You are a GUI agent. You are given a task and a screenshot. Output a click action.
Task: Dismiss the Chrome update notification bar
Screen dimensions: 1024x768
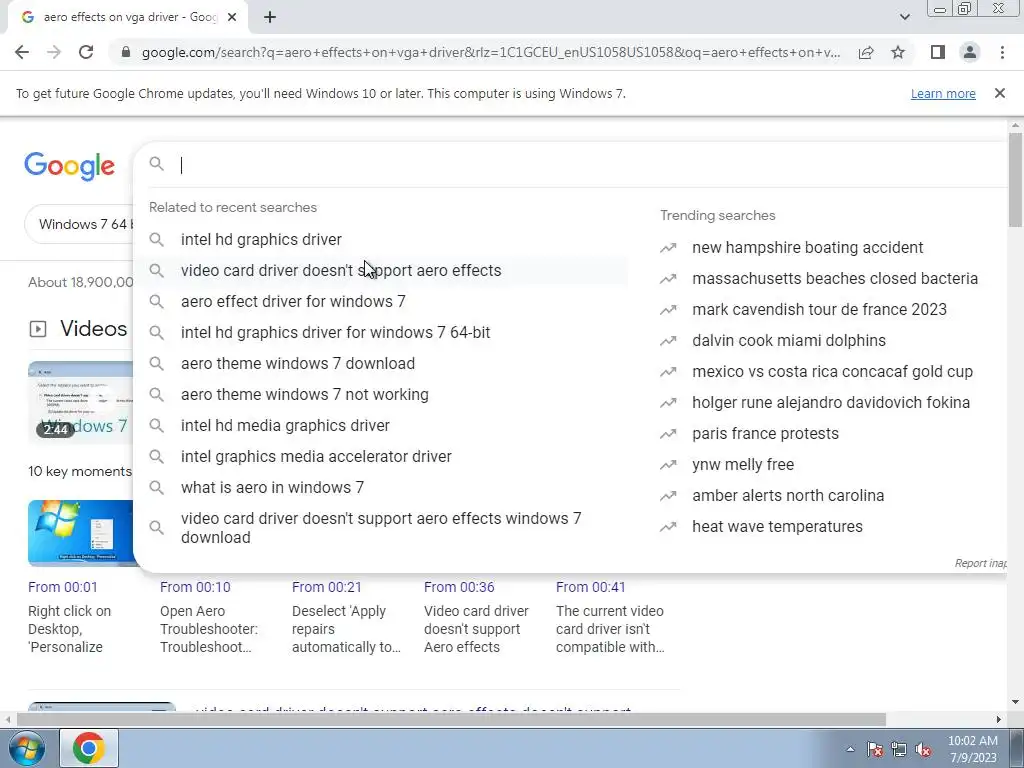click(999, 93)
